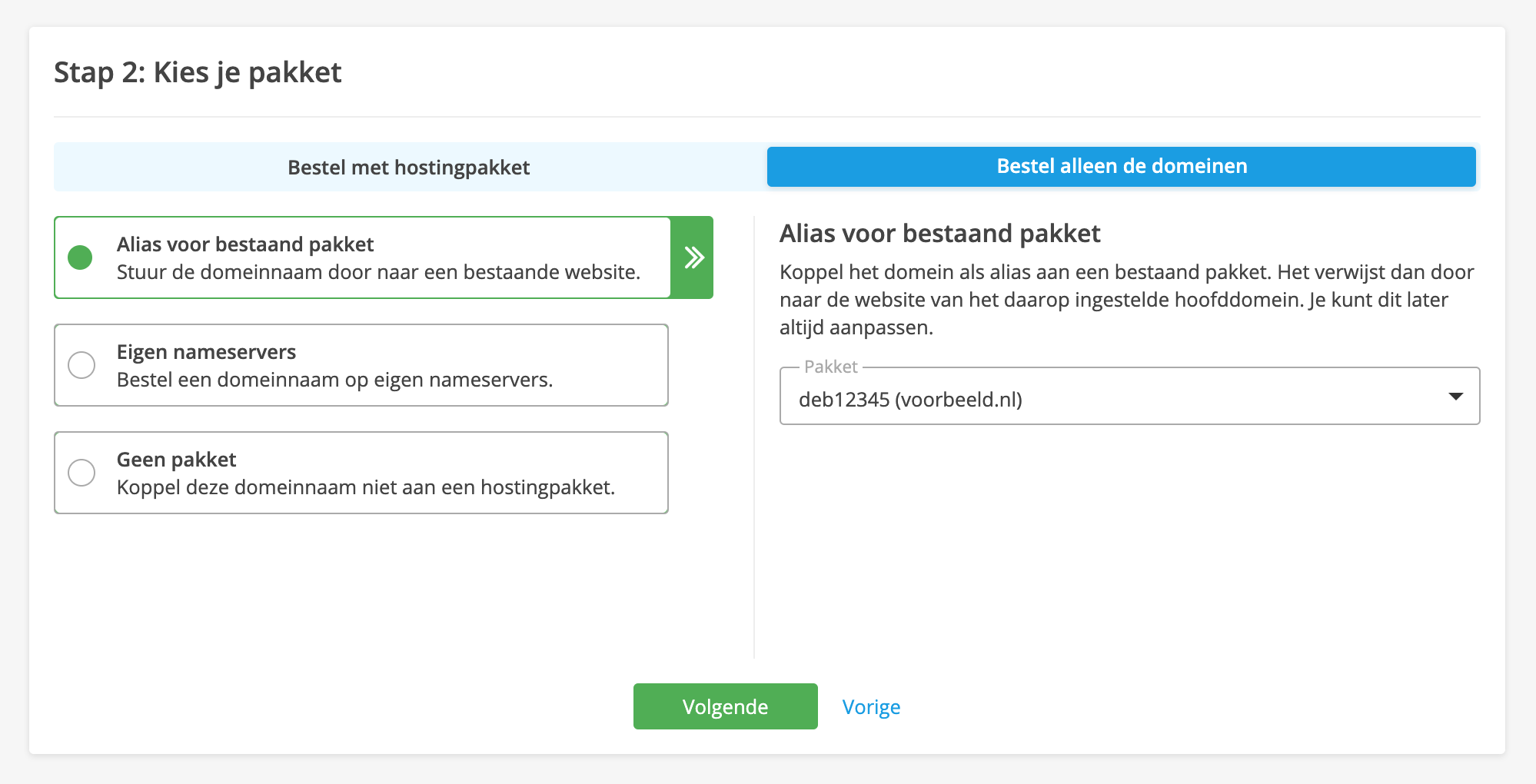1536x784 pixels.
Task: Select the 'Geen pakket' radio button
Action: tap(81, 473)
